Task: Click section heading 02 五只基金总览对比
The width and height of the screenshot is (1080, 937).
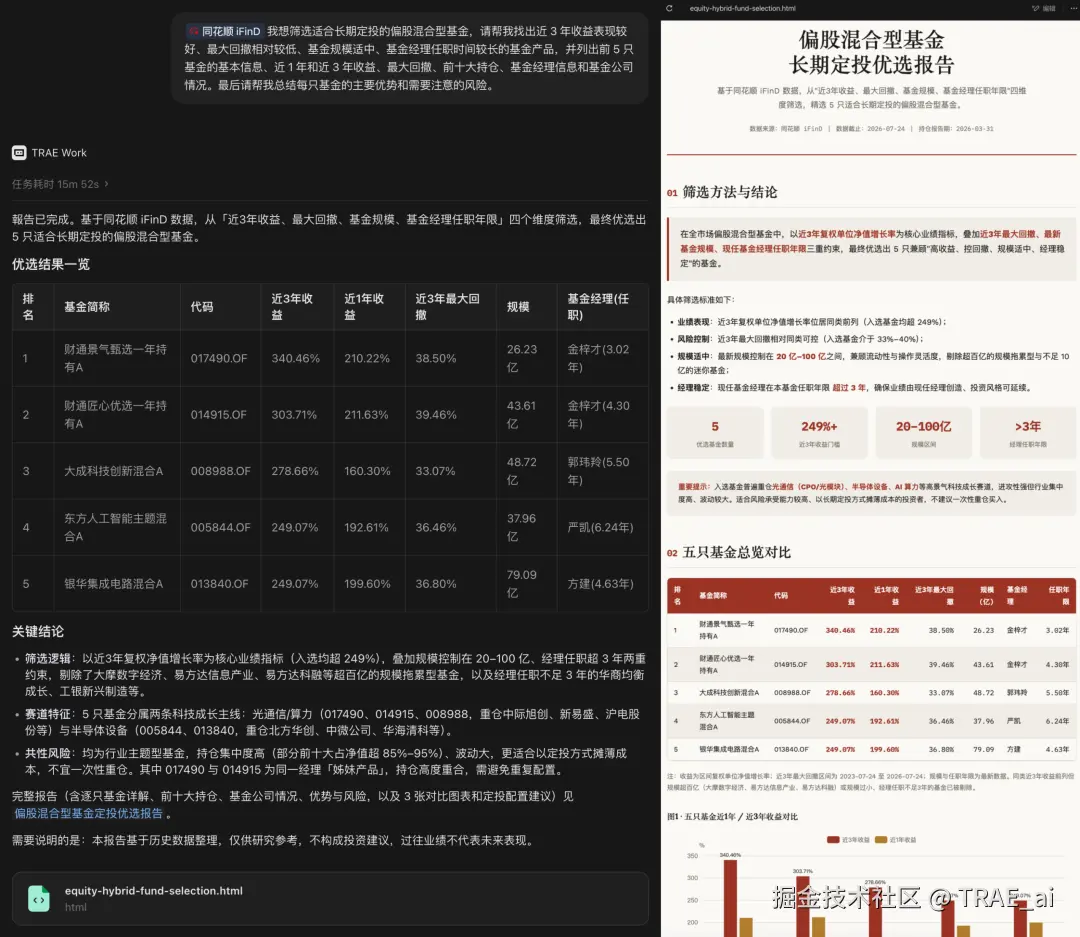Action: tap(729, 553)
